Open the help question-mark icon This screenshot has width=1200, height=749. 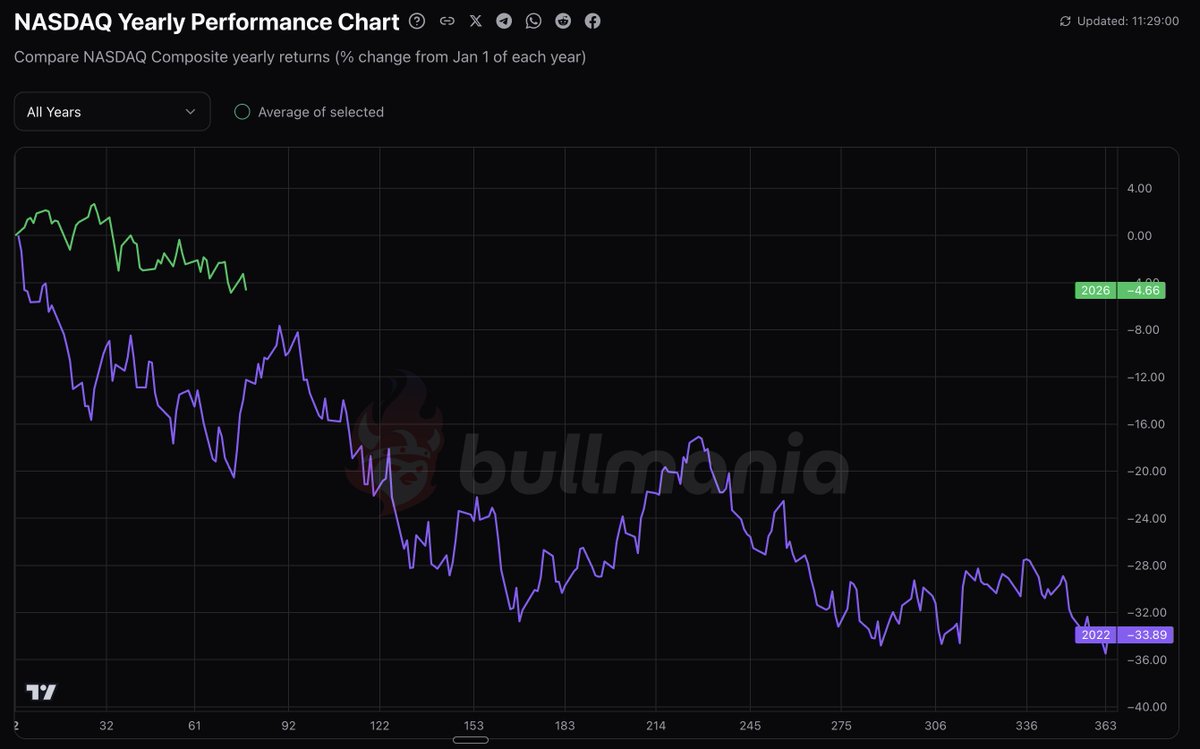[417, 21]
